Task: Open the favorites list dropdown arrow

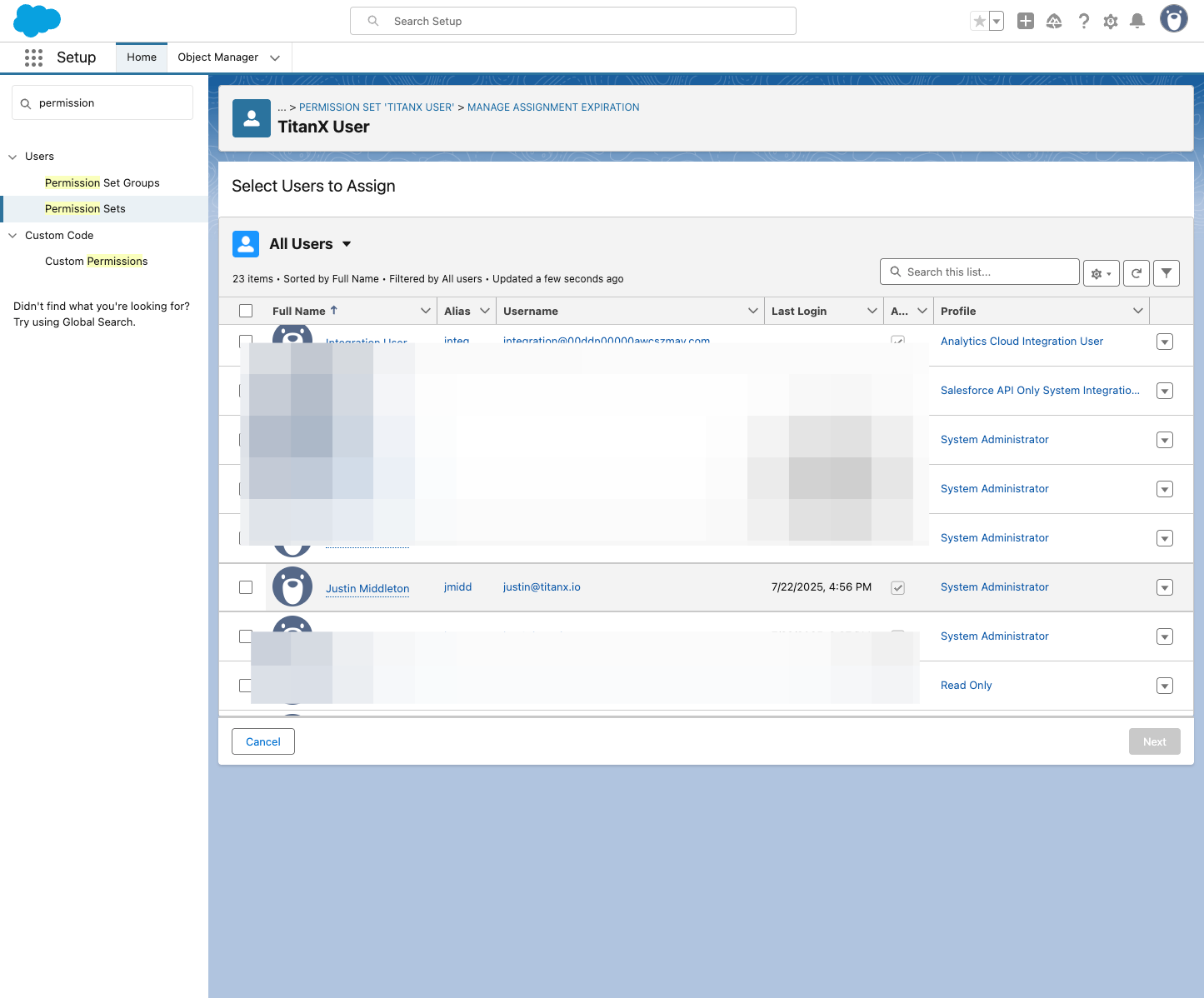Action: pos(997,21)
